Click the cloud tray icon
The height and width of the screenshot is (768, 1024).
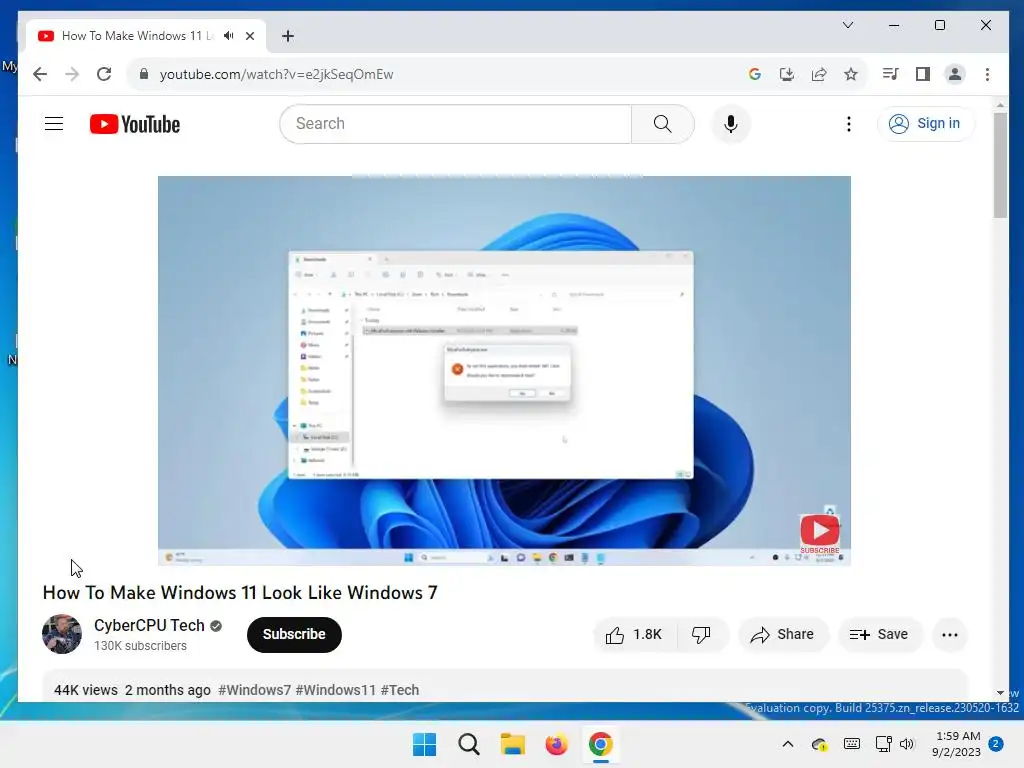(x=820, y=744)
